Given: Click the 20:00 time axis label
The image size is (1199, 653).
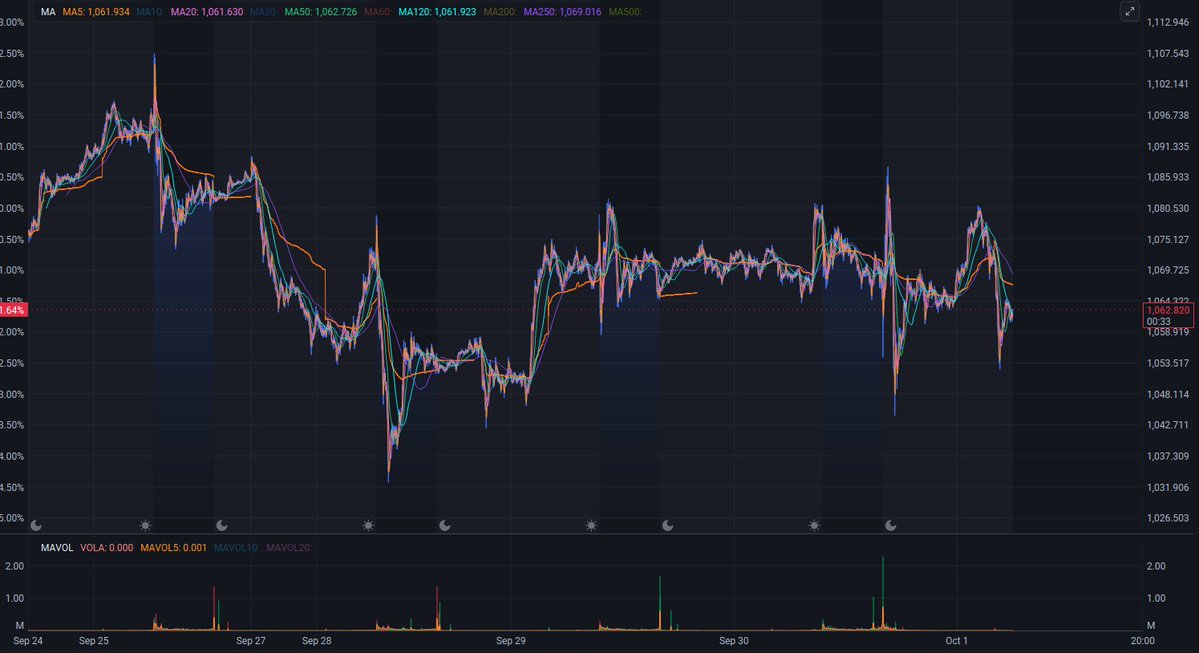Looking at the screenshot, I should 1142,641.
